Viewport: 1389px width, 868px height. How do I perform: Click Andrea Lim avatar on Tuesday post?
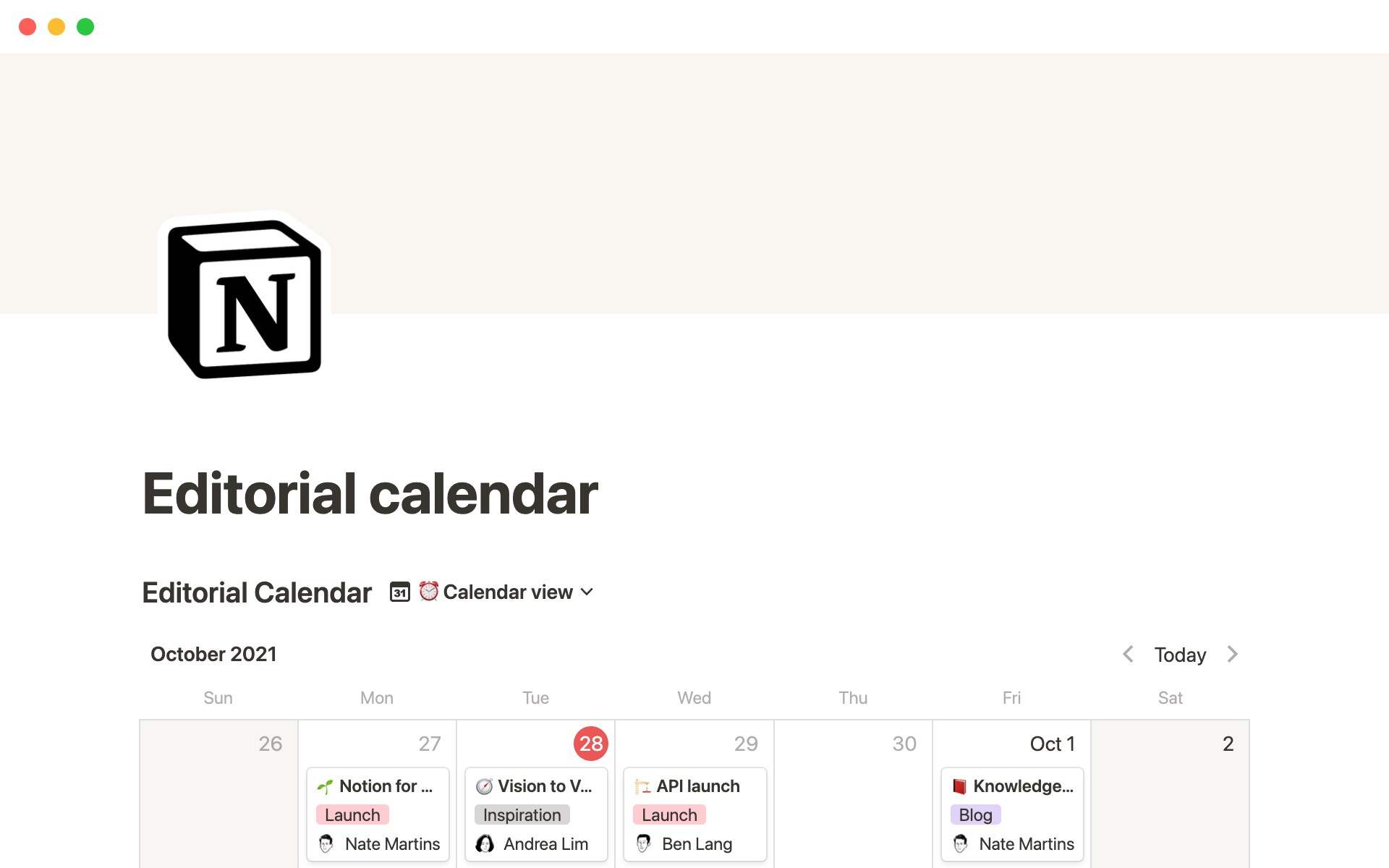(x=484, y=843)
